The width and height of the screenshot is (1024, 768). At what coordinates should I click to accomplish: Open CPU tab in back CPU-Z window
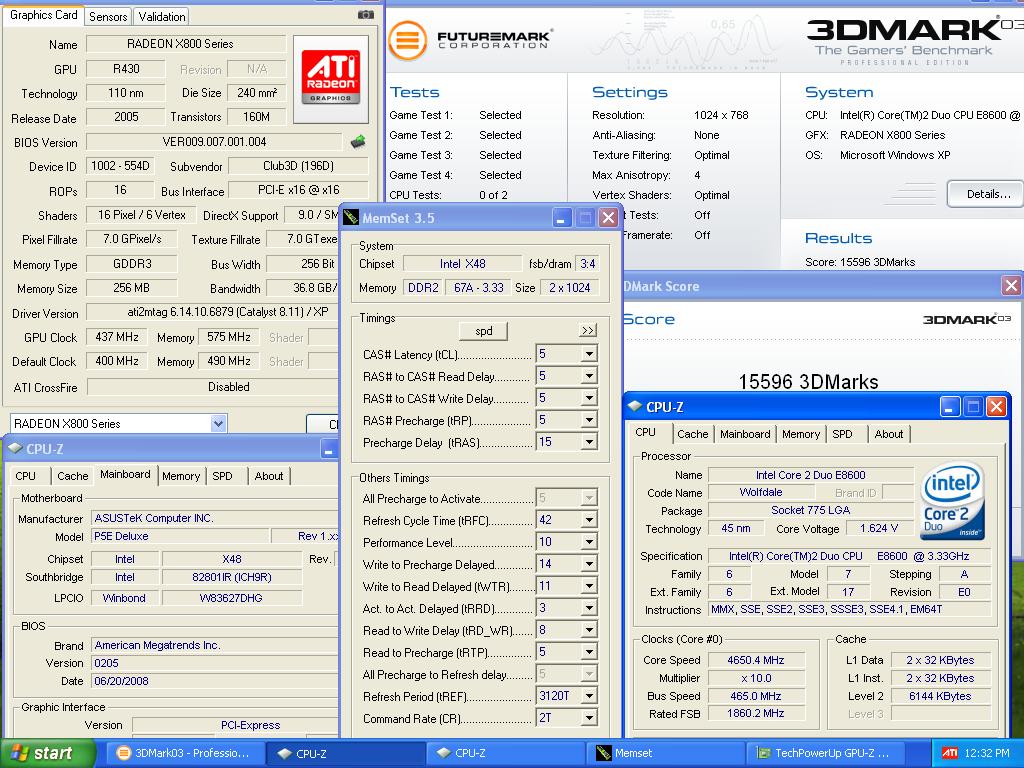[25, 476]
